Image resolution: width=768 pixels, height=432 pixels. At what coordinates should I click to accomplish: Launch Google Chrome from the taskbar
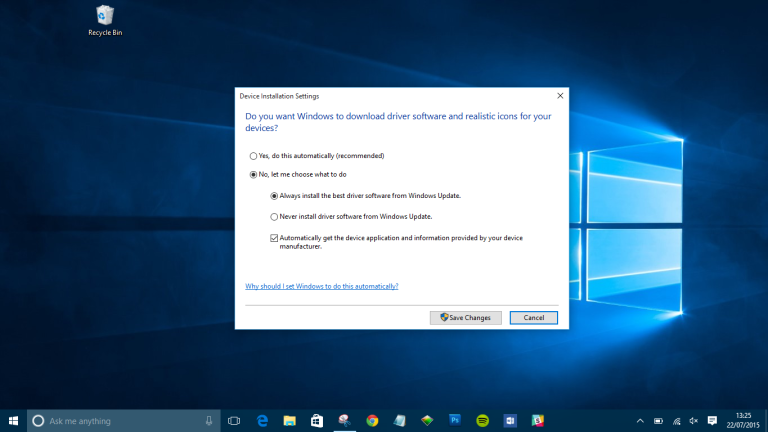pos(372,421)
